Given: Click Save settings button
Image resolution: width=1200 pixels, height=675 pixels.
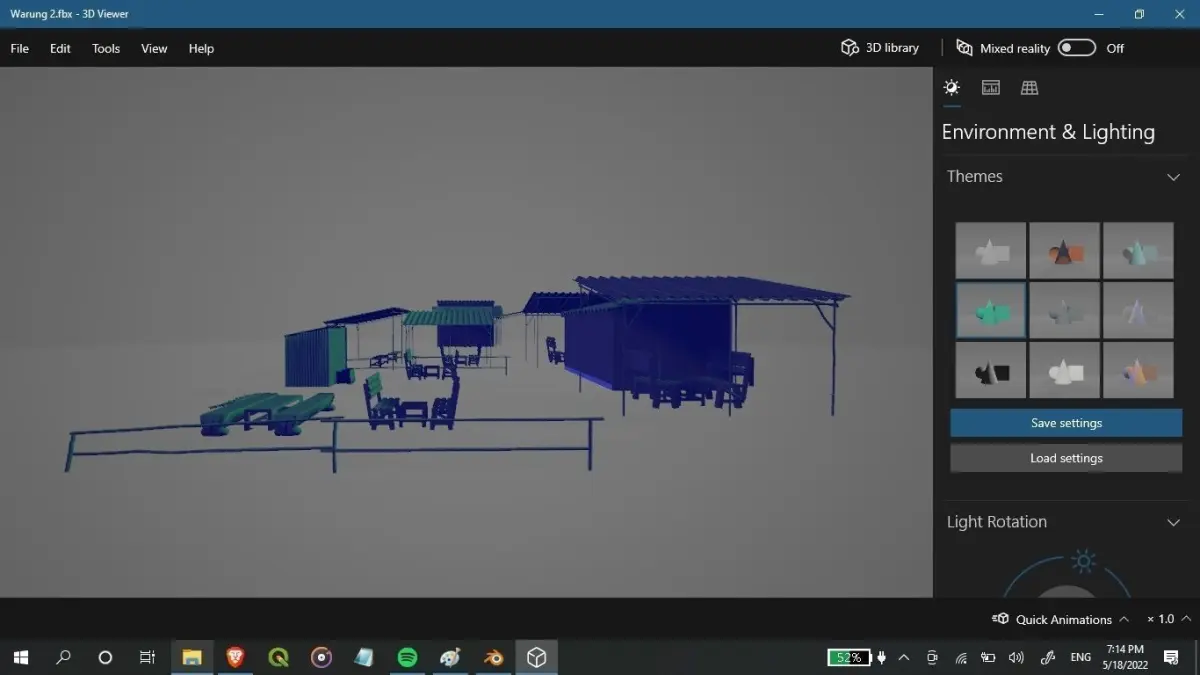Looking at the screenshot, I should (x=1066, y=423).
